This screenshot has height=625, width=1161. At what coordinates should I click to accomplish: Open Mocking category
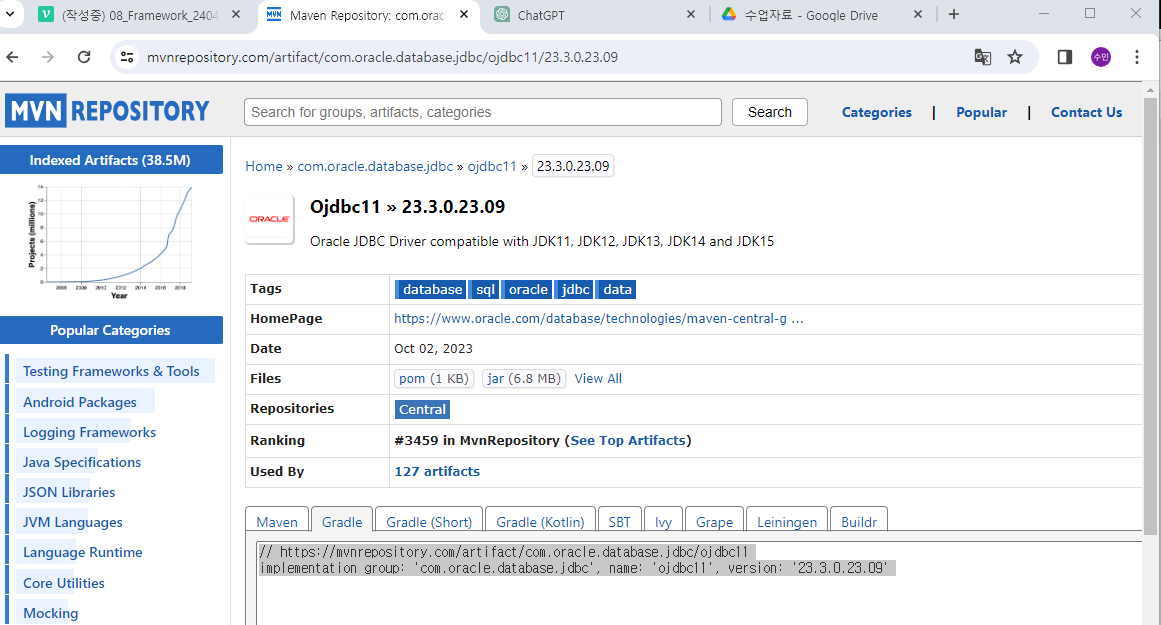(x=50, y=613)
